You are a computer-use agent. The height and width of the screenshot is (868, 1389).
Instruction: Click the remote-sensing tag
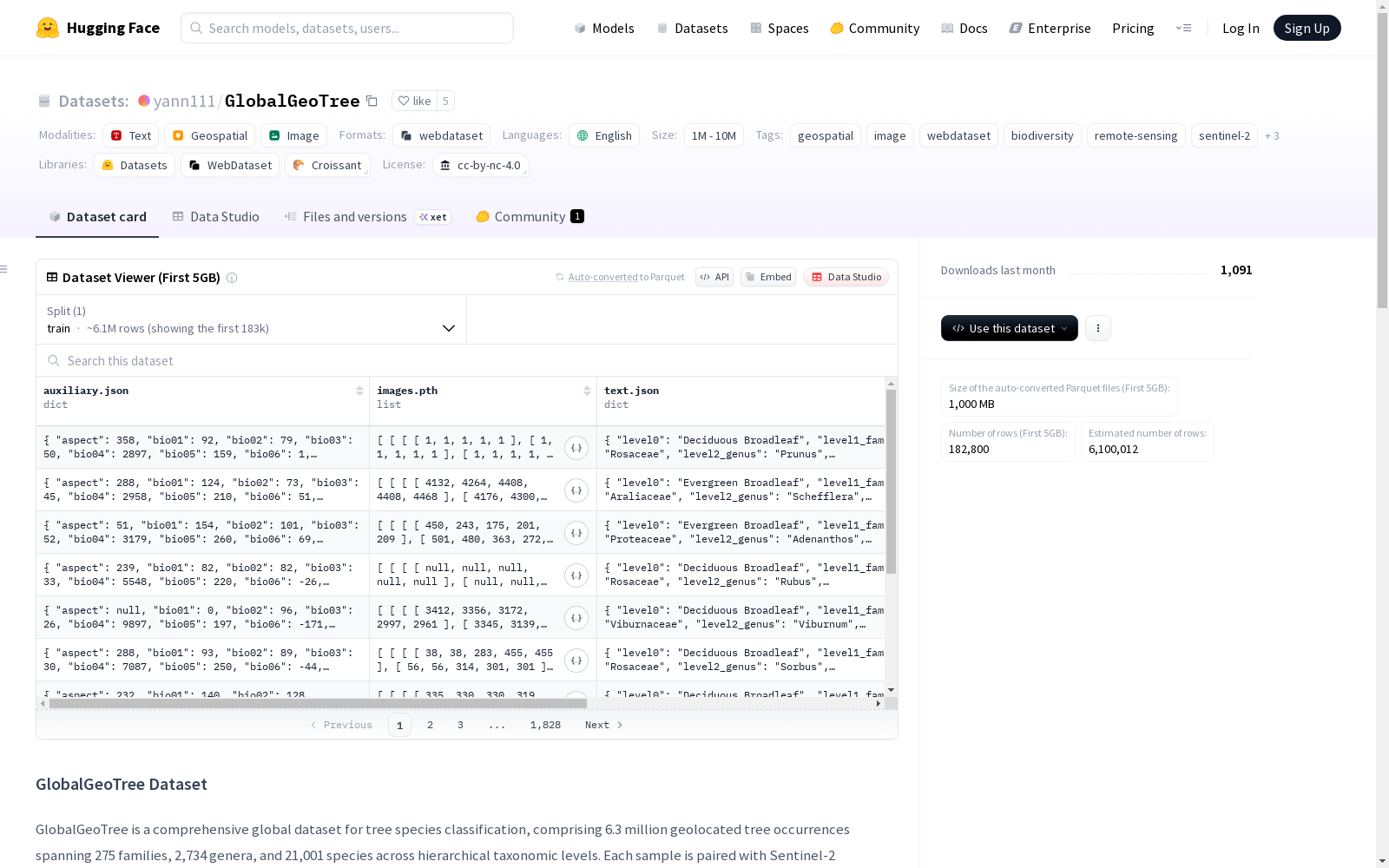[x=1136, y=135]
